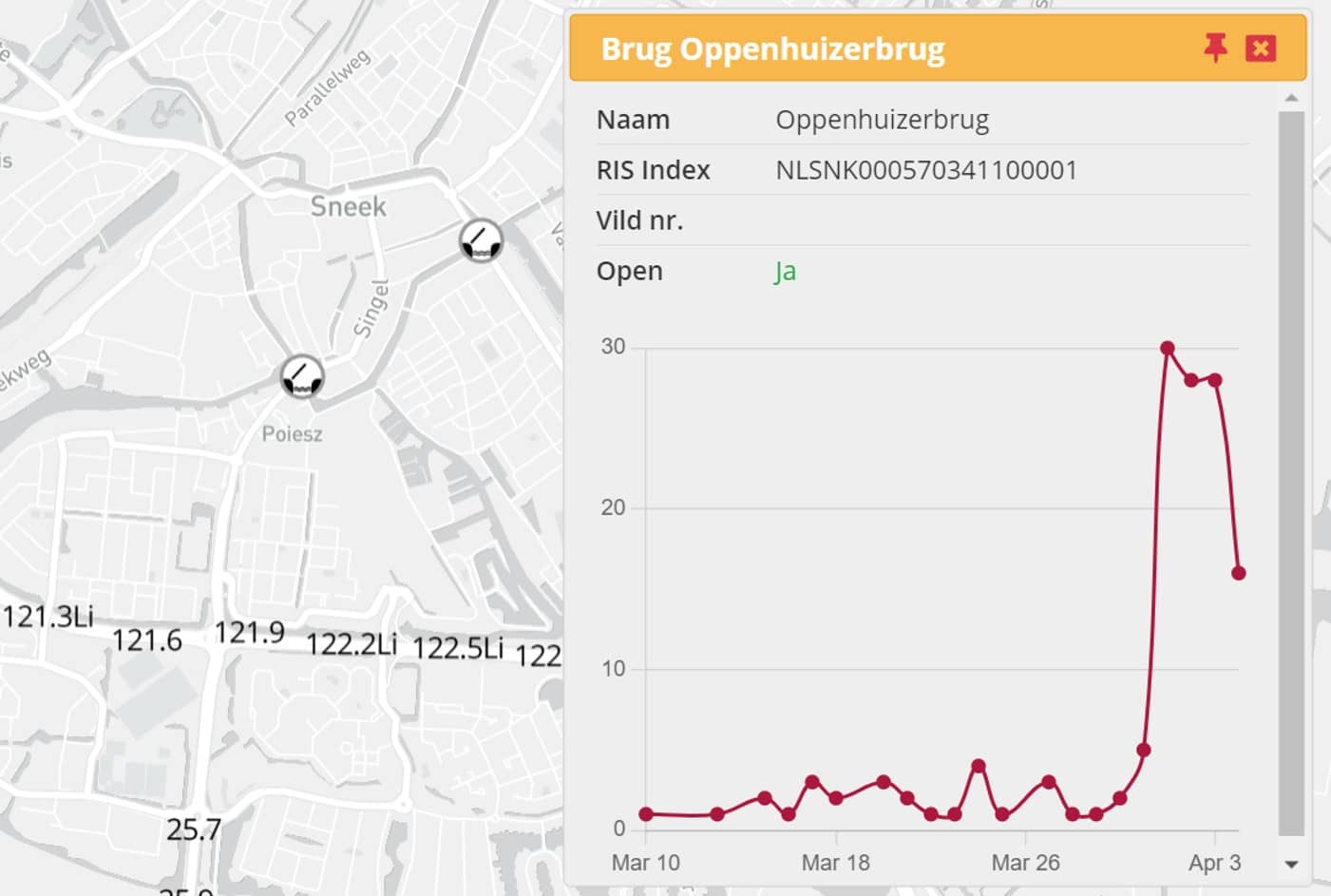Viewport: 1331px width, 896px height.
Task: Click the 121.3Li kilometer marker
Action: tap(48, 617)
